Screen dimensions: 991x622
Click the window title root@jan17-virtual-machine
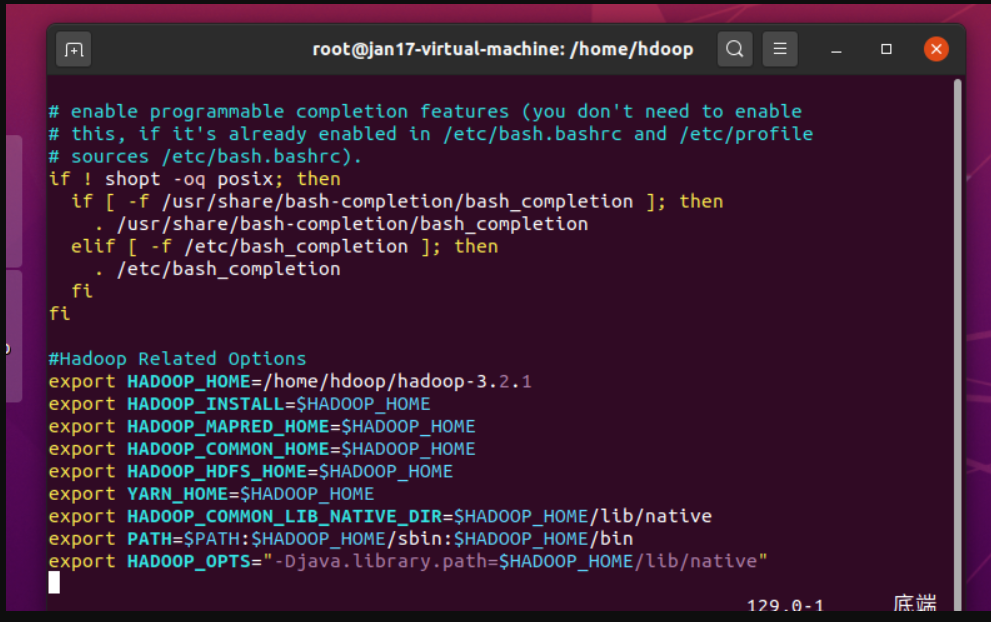[502, 49]
